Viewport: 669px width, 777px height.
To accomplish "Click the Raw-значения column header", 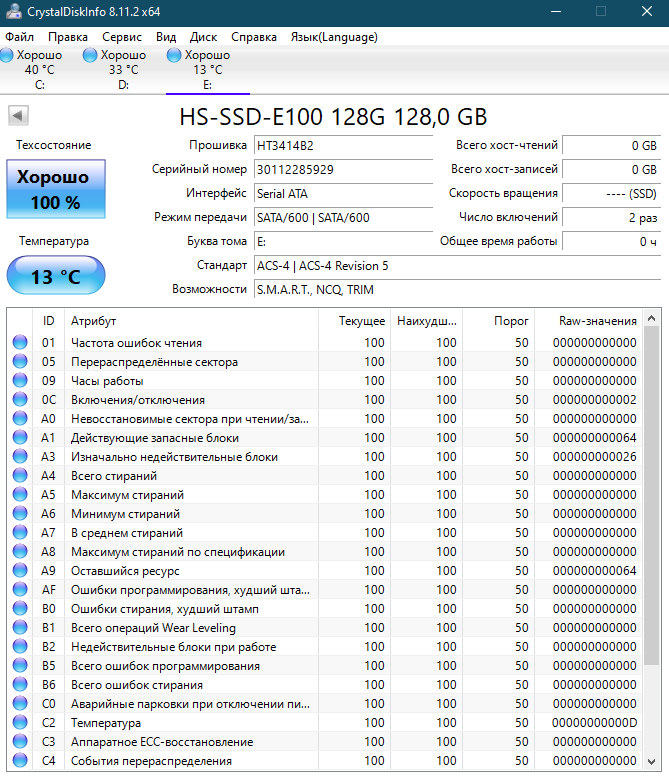I will tap(588, 321).
